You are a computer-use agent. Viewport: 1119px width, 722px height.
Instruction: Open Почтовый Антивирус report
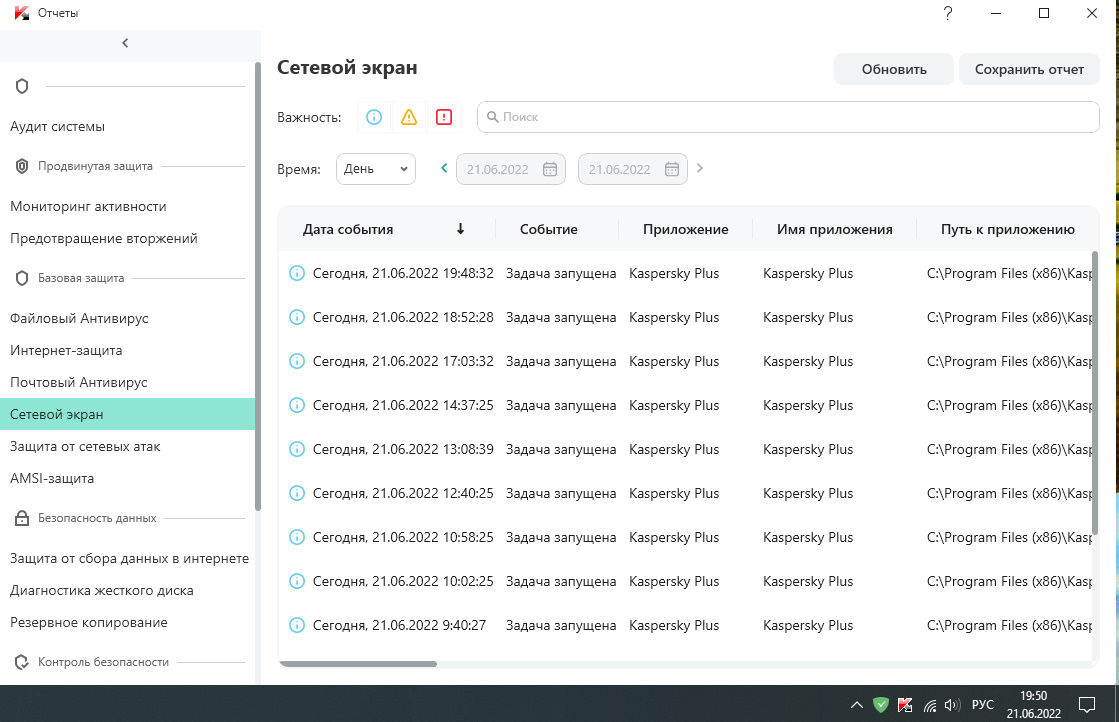(79, 382)
